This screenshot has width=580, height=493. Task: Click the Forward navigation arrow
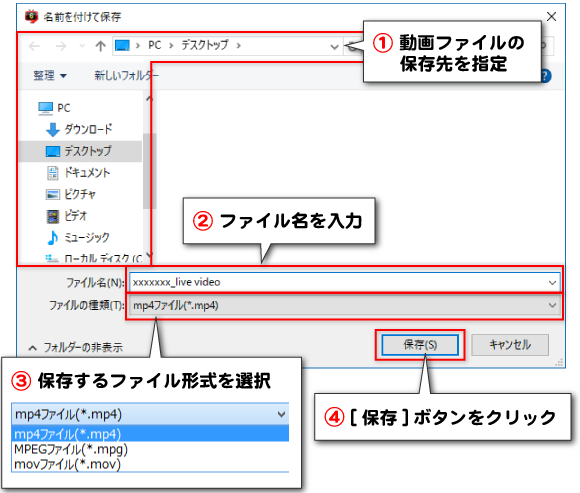click(61, 46)
